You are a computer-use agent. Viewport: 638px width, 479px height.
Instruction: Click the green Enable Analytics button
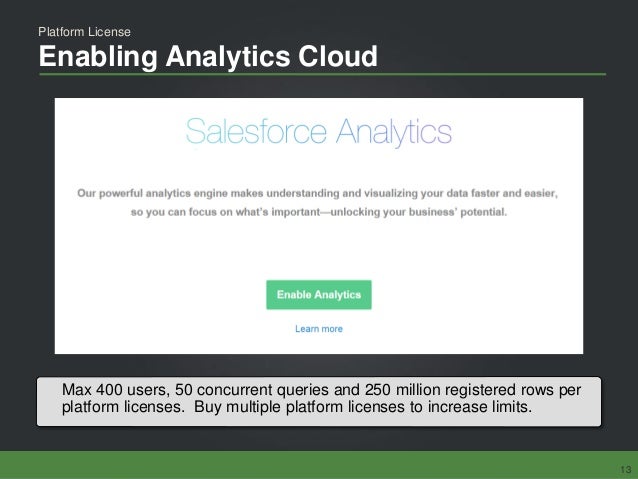319,295
